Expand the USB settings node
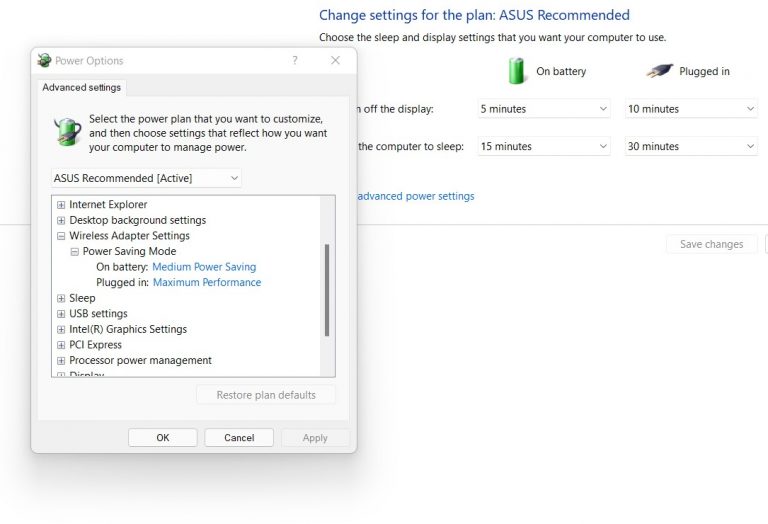 click(x=61, y=314)
